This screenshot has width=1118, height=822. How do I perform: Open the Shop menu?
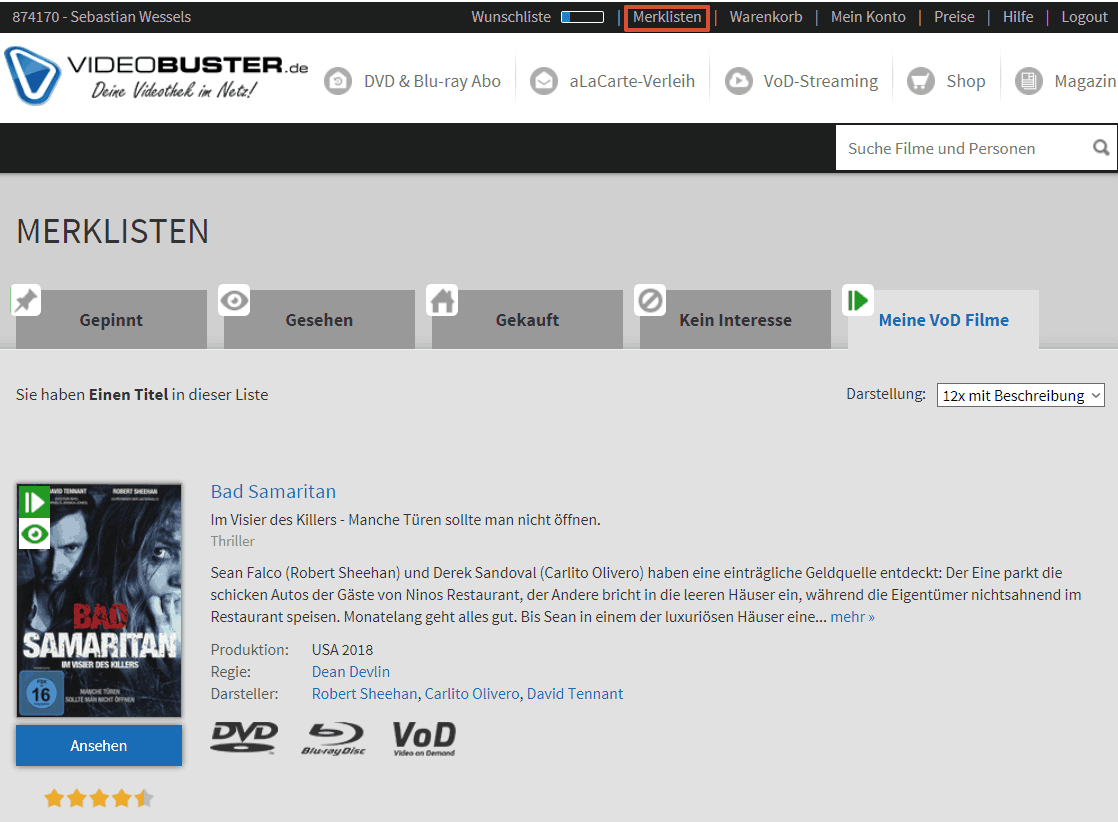965,81
